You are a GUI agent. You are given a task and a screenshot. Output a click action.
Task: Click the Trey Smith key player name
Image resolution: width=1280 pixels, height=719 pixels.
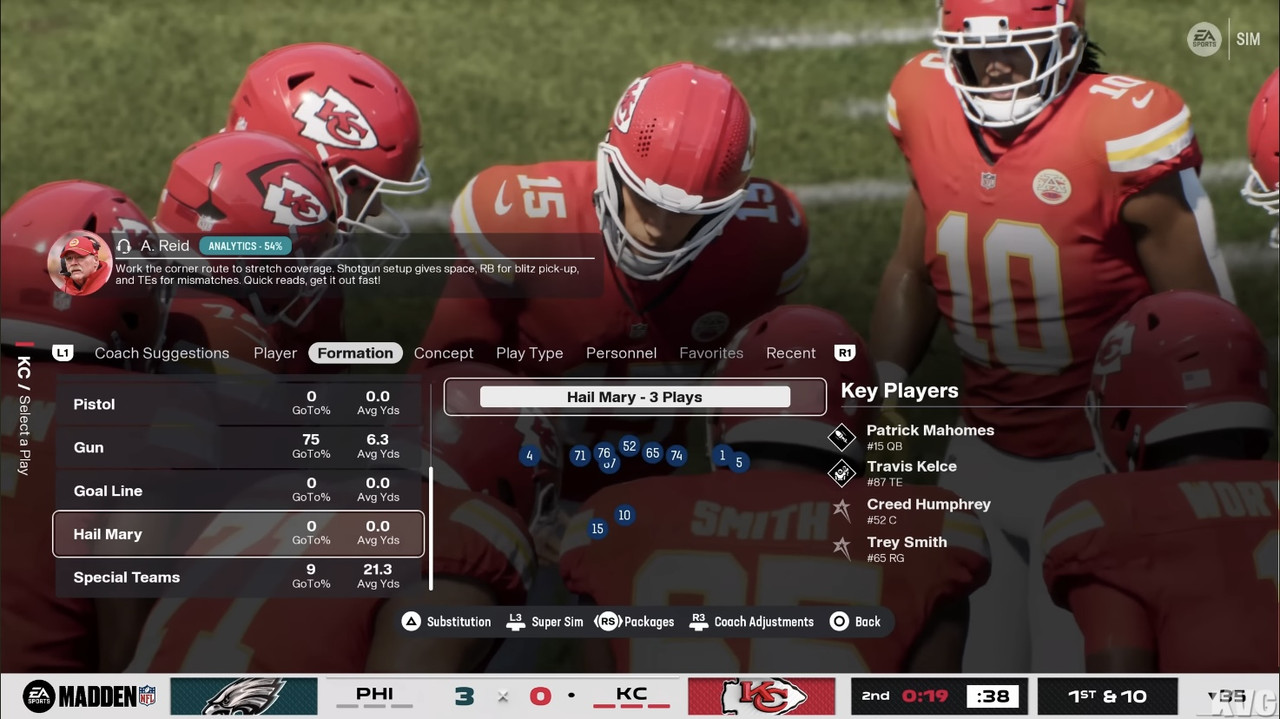click(x=906, y=542)
